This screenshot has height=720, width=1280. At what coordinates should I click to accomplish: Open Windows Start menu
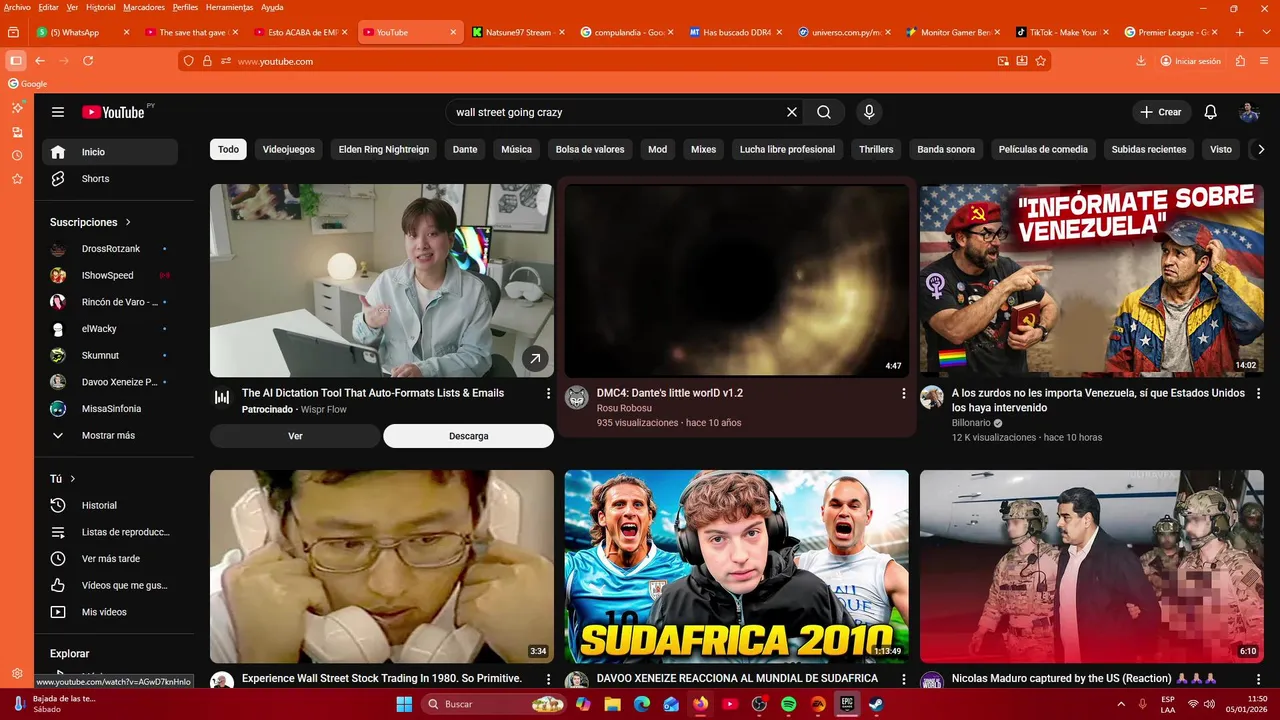tap(404, 704)
